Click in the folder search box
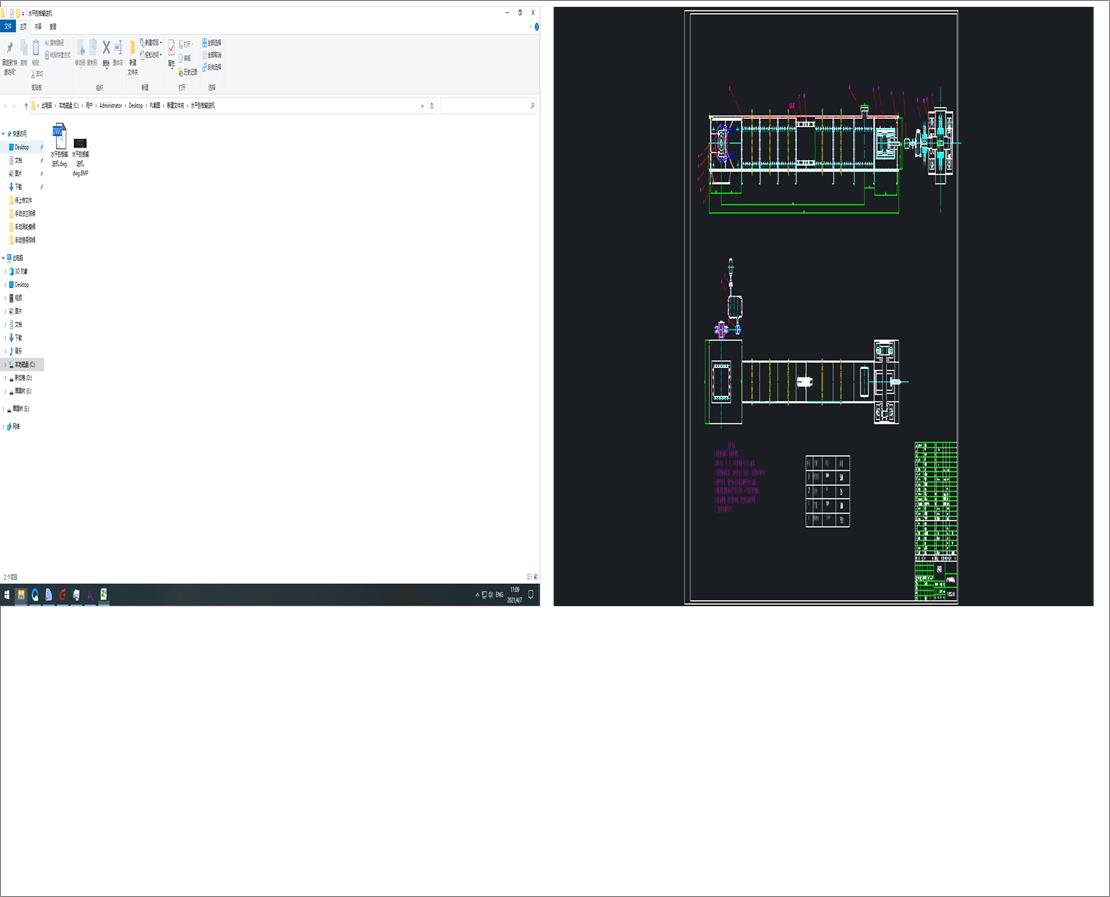Screen dimensions: 1110x897 (488, 106)
